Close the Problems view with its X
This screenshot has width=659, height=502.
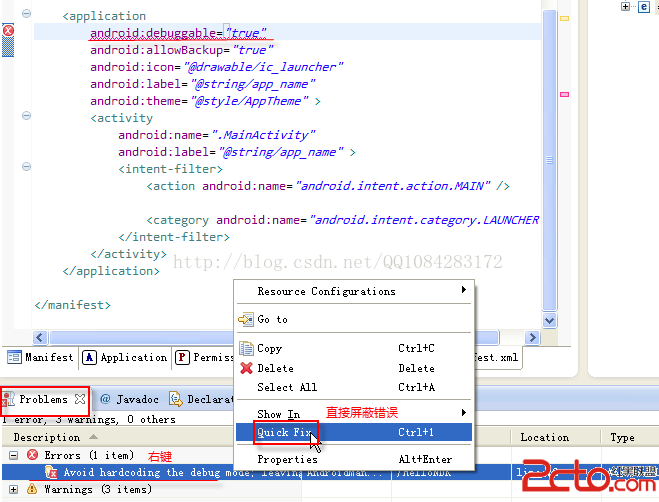[x=79, y=399]
